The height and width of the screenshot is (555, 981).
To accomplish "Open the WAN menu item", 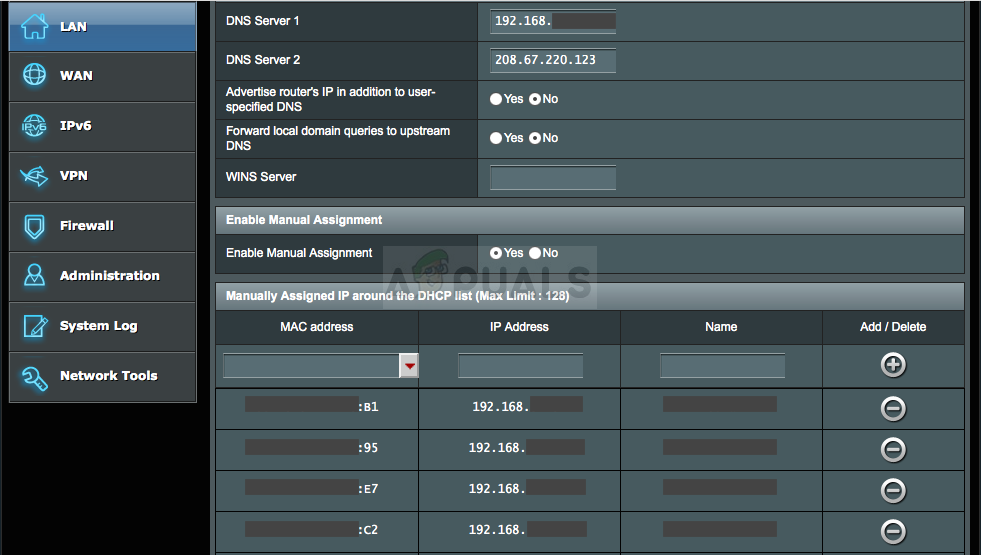I will (x=103, y=76).
